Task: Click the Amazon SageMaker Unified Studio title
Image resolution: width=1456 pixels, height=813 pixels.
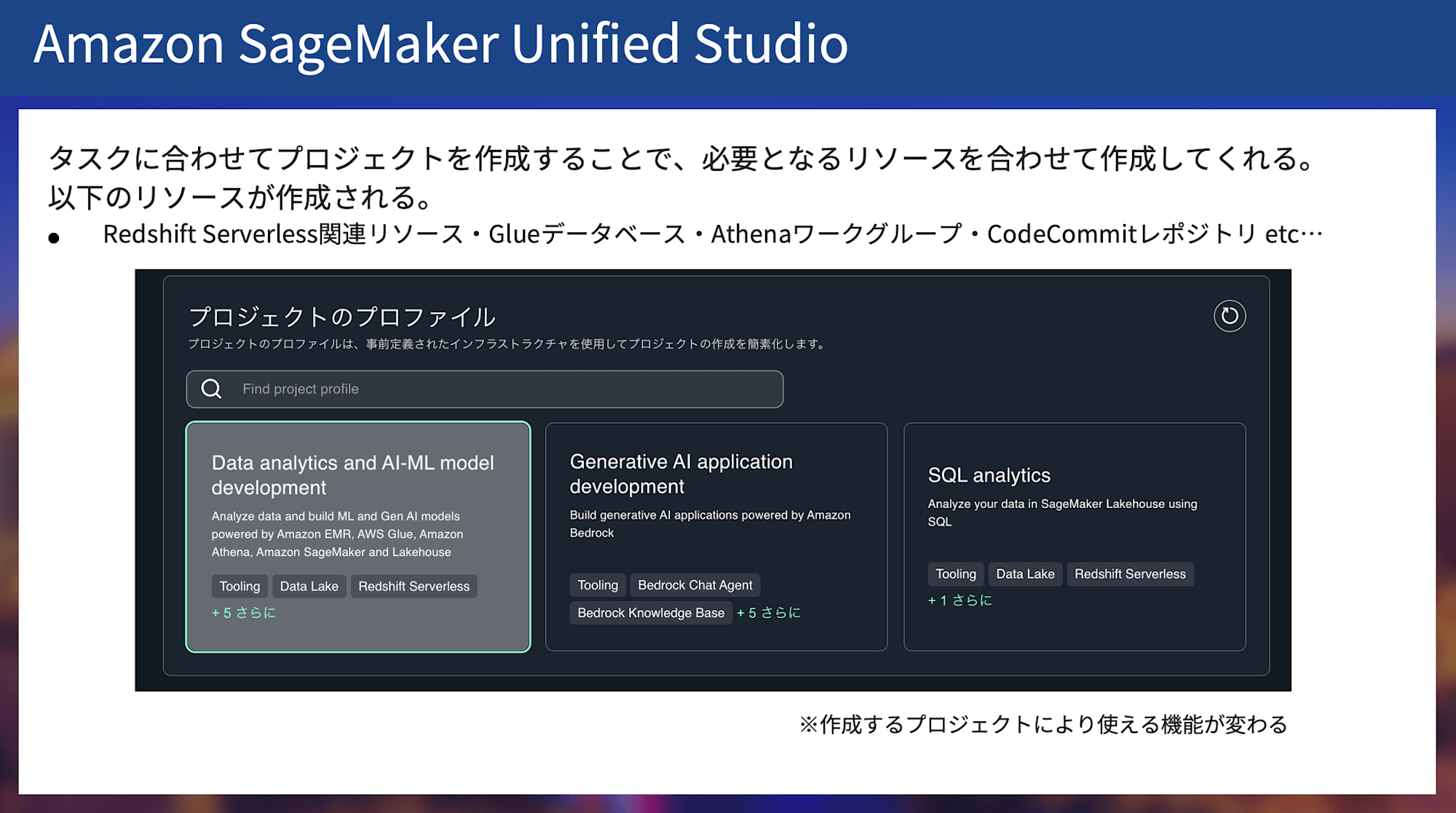Action: tap(441, 44)
